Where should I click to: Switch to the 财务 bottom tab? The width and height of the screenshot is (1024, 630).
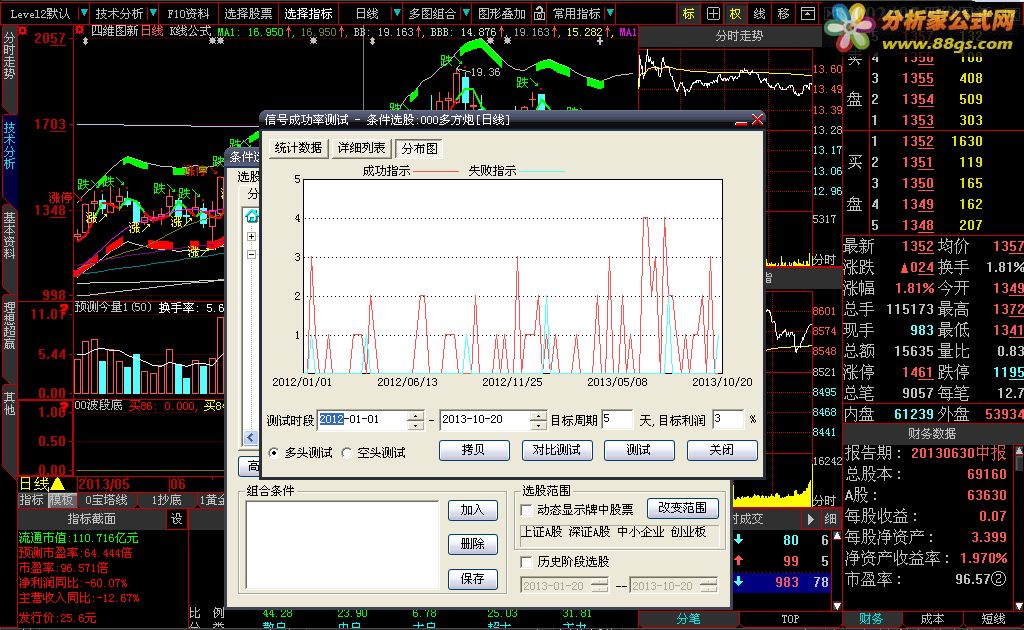tap(871, 619)
